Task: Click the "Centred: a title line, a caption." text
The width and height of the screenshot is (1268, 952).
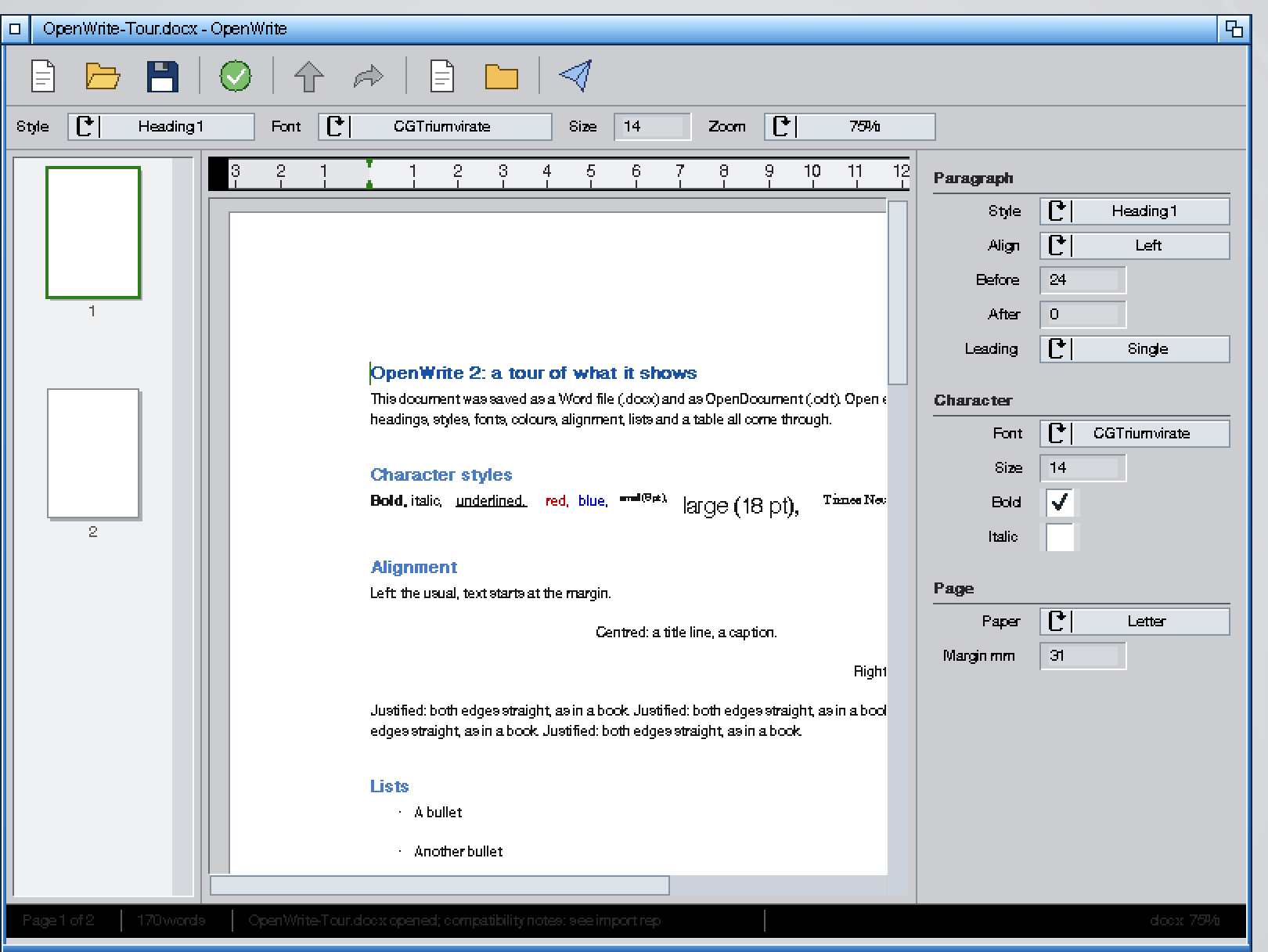Action: (x=686, y=633)
